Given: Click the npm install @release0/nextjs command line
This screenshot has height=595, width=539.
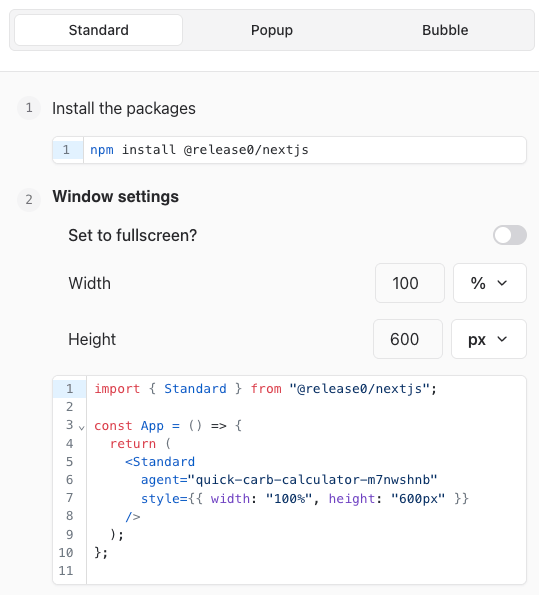Looking at the screenshot, I should point(199,150).
